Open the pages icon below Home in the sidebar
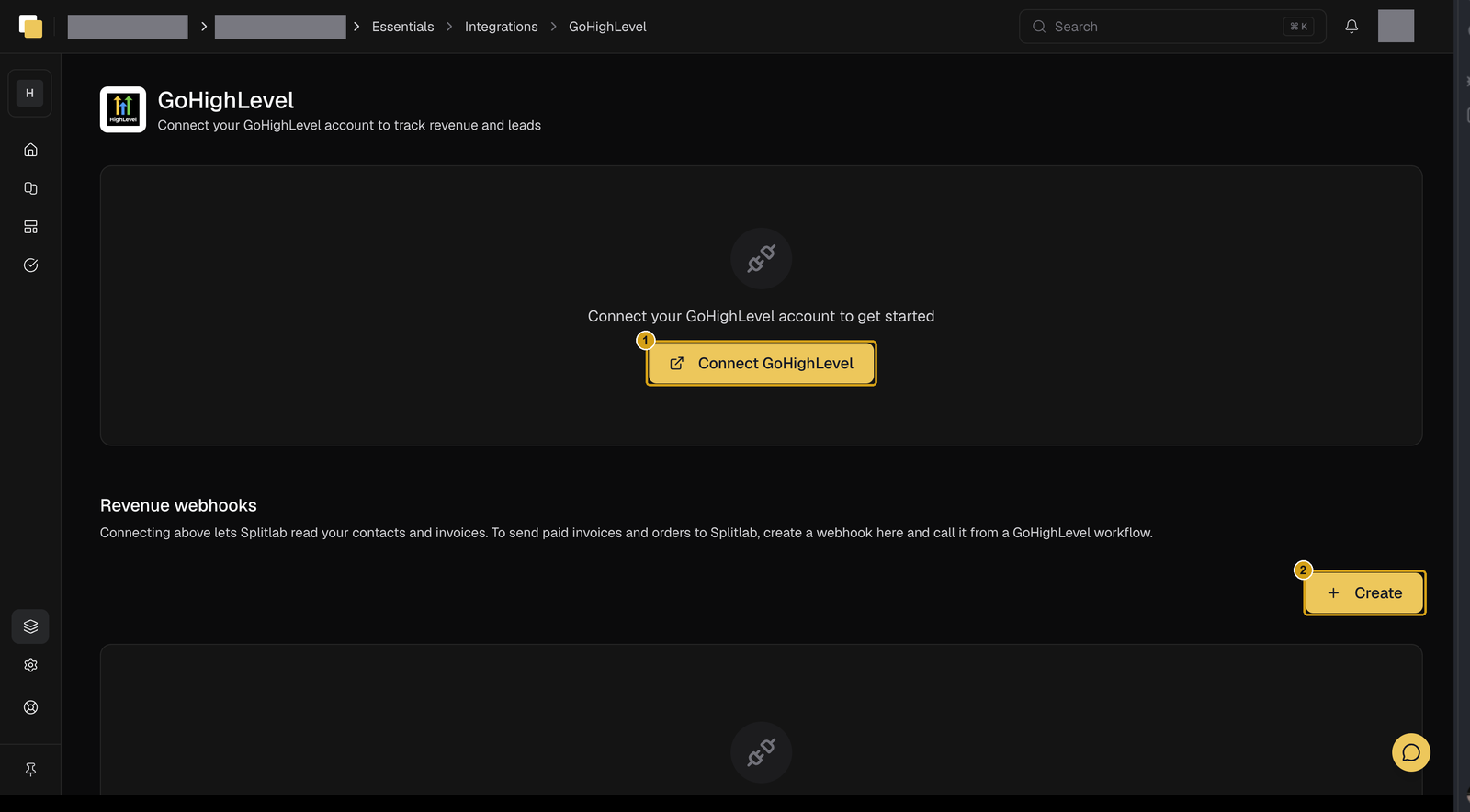1470x812 pixels. [30, 188]
